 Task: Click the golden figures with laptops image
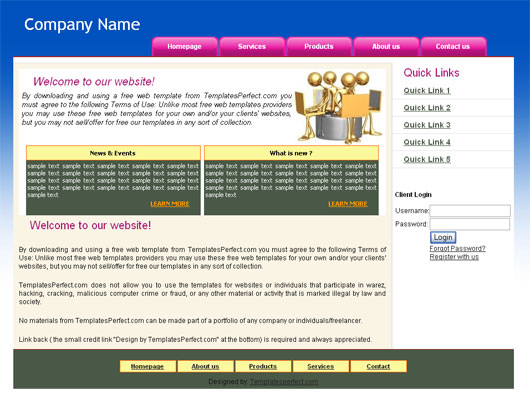click(339, 107)
